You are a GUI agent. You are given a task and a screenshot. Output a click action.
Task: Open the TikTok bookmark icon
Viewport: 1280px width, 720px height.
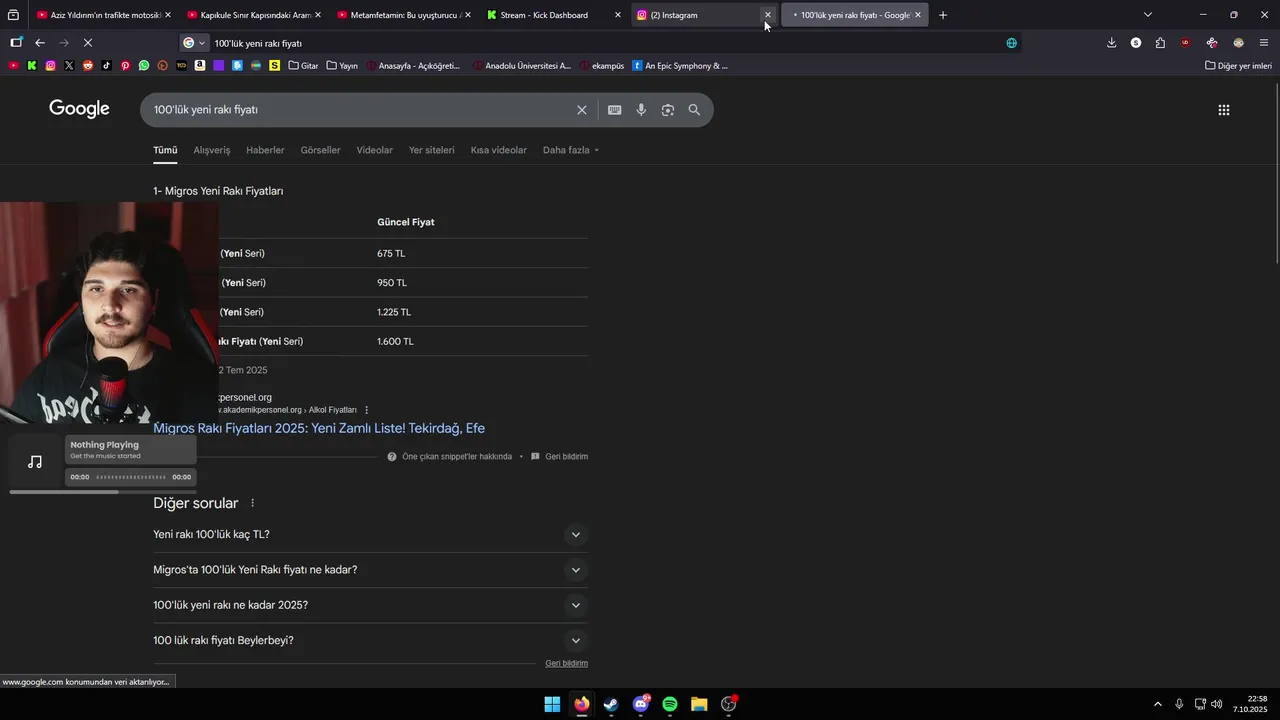pos(107,66)
